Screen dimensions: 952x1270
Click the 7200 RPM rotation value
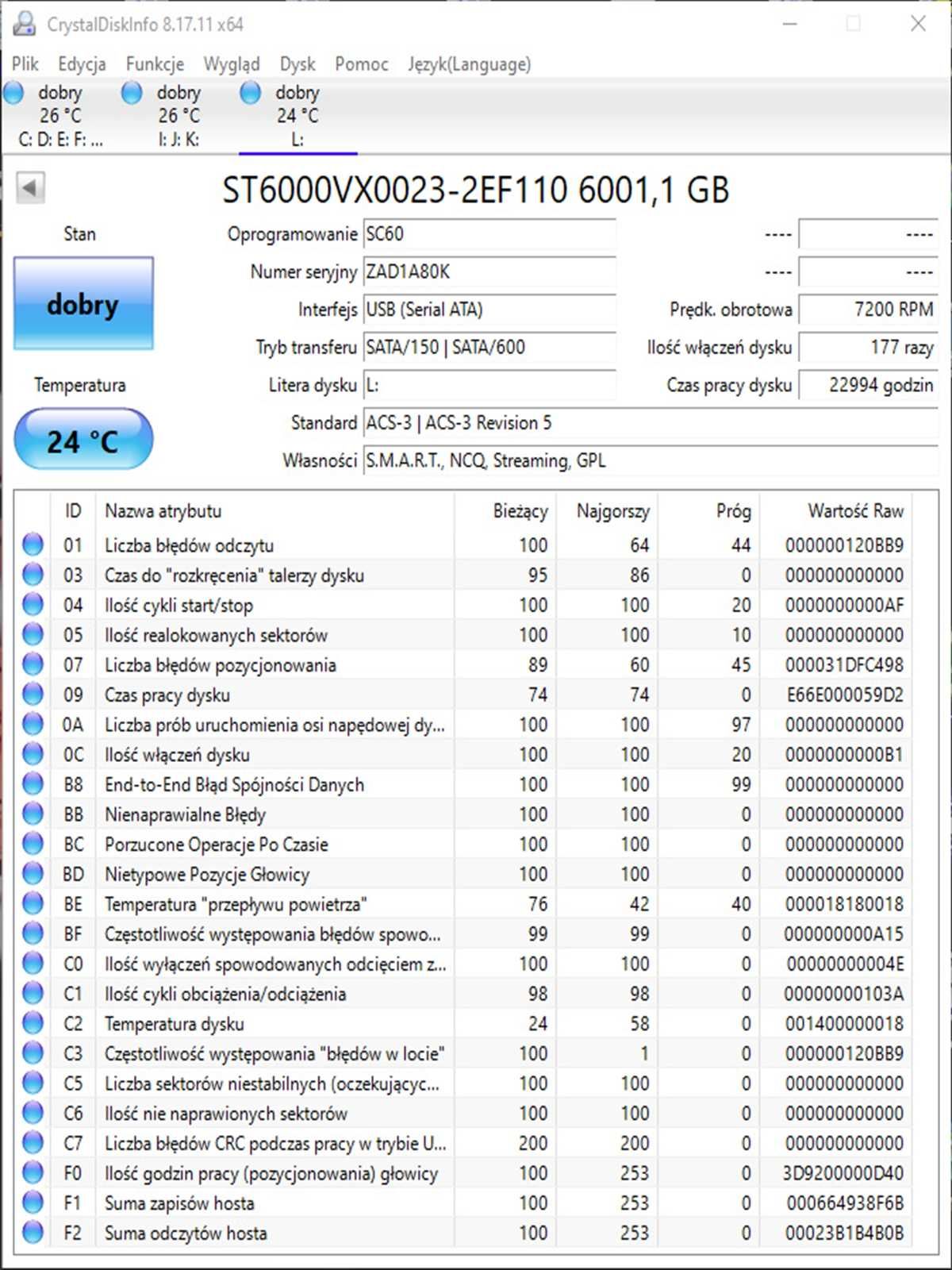coord(869,310)
